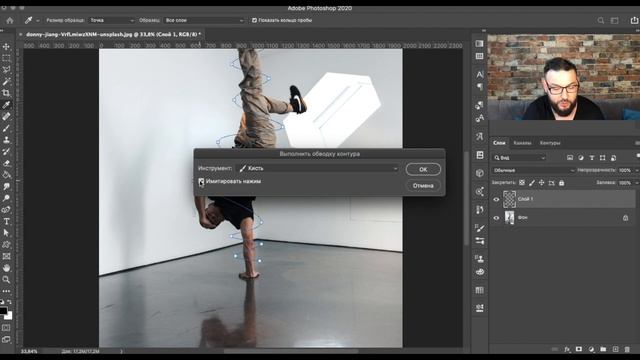Create a new layer
Screen dimensions: 640x360
tap(615, 349)
